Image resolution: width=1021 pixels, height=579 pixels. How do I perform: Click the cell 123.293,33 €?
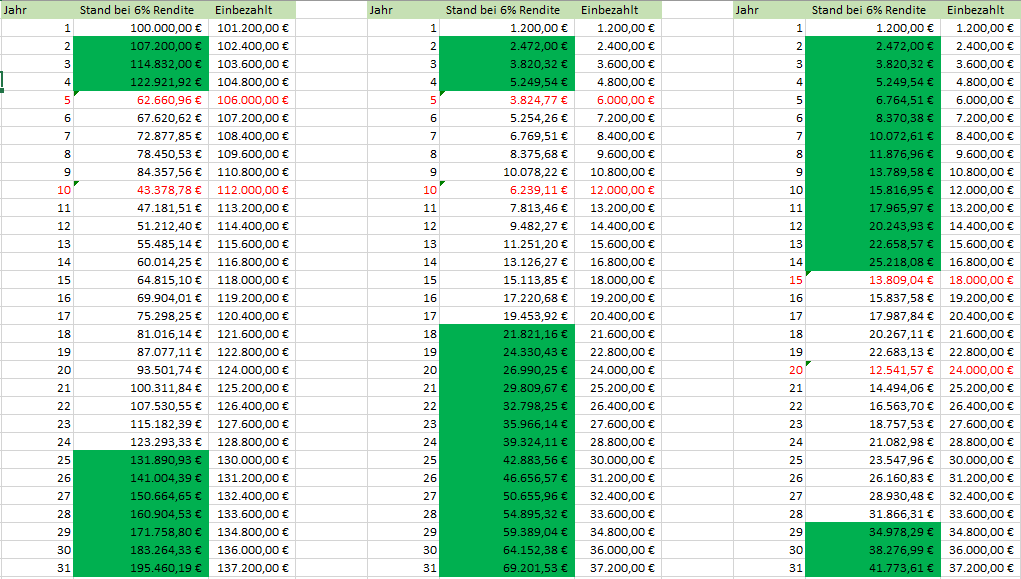point(141,442)
